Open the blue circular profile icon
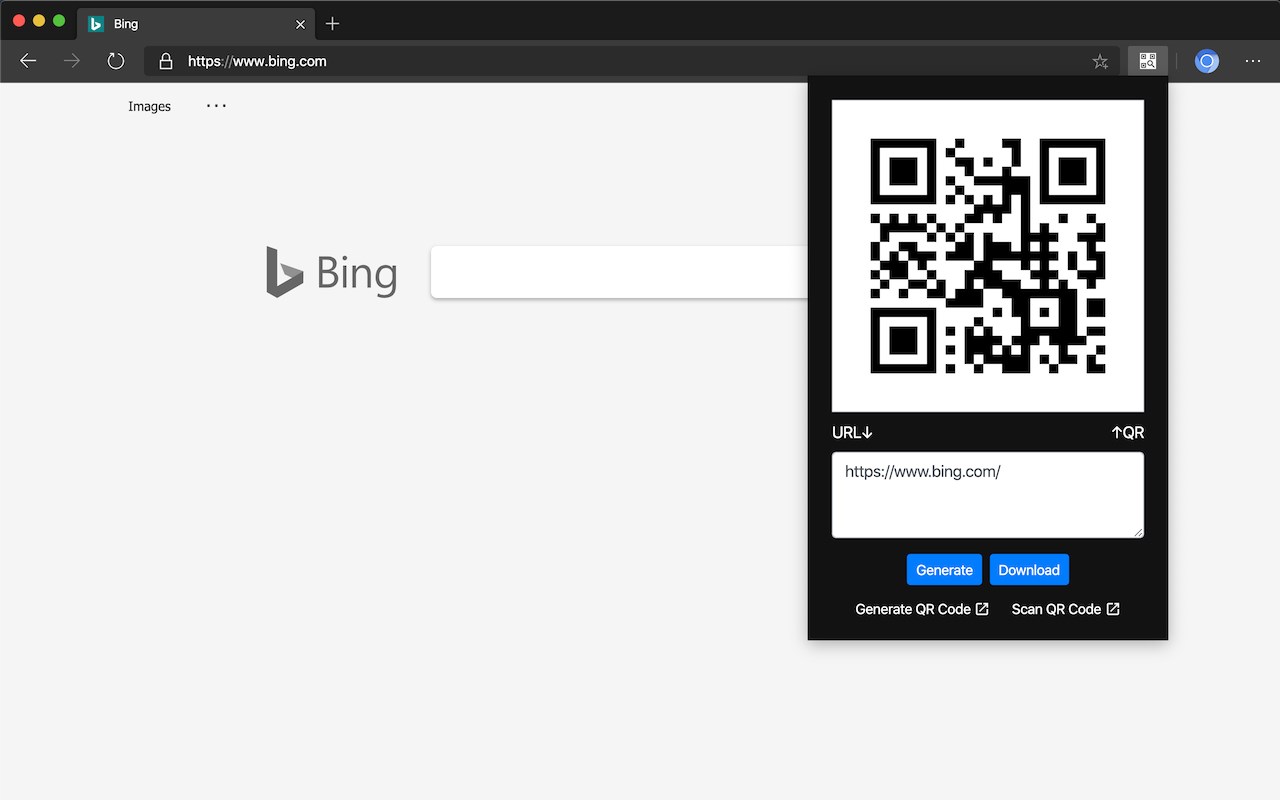The width and height of the screenshot is (1280, 800). point(1207,61)
